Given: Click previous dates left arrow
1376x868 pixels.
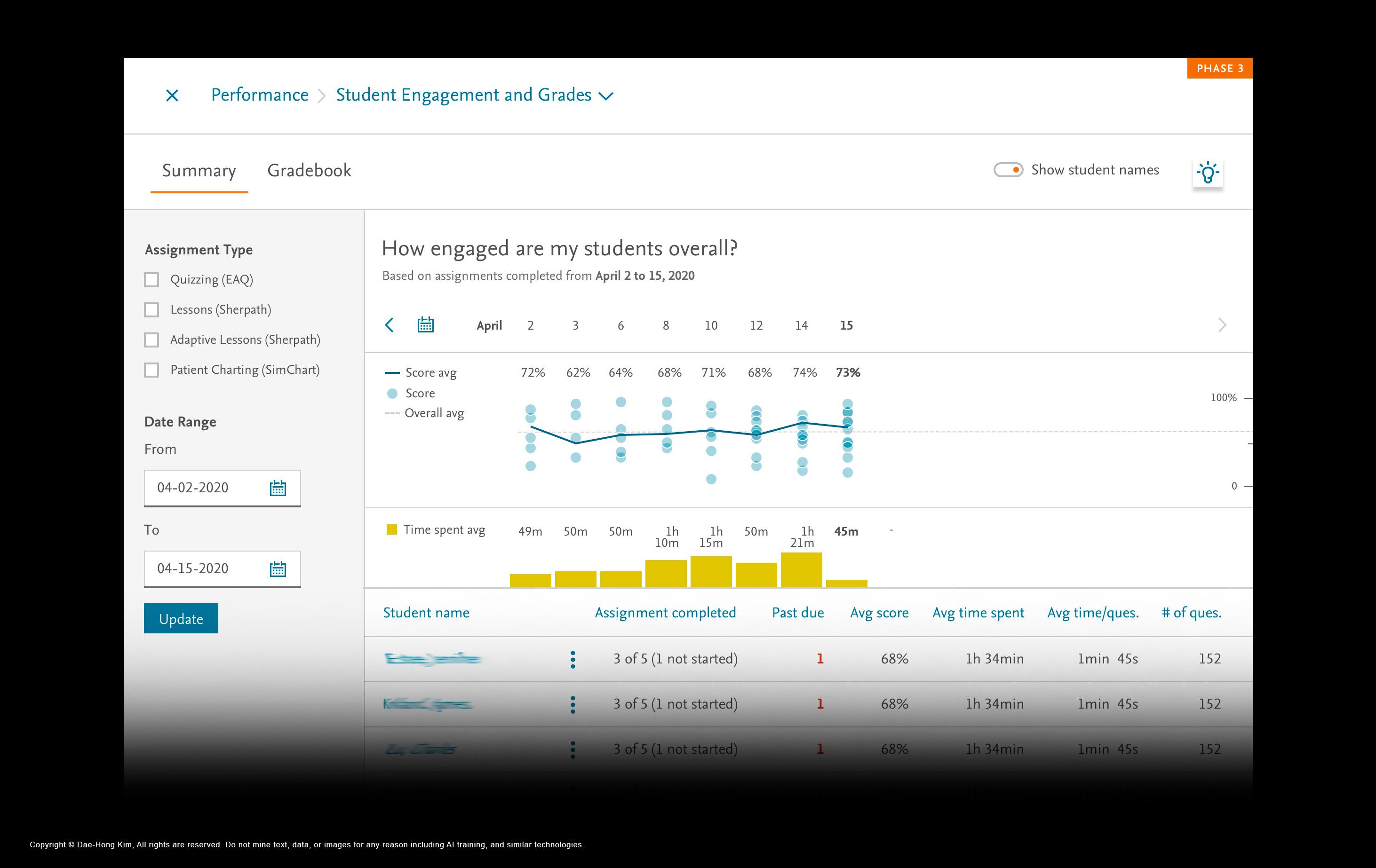Looking at the screenshot, I should point(390,325).
